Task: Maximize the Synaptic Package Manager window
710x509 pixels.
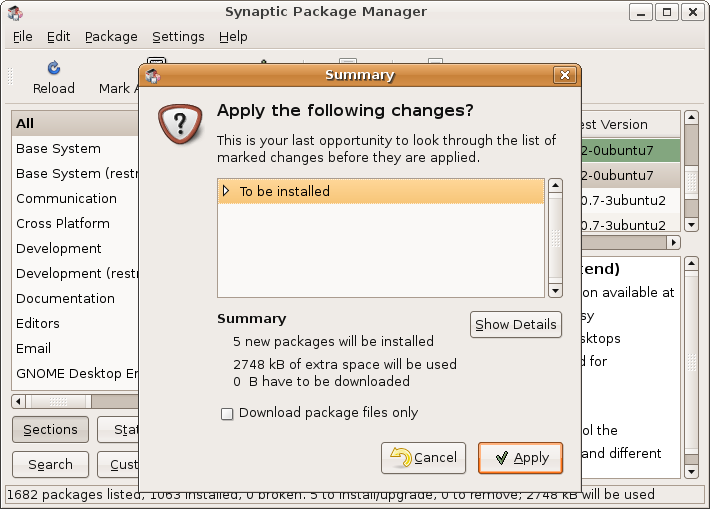Action: coord(667,12)
